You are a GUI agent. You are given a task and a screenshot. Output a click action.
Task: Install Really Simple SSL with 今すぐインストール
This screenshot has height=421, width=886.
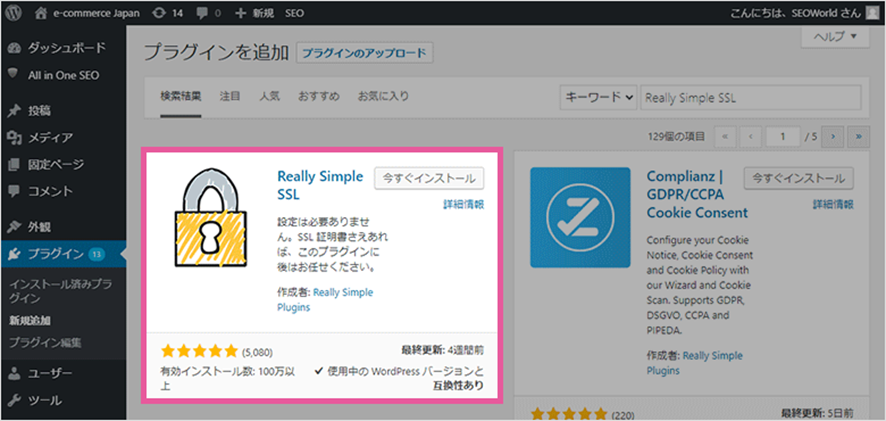429,177
